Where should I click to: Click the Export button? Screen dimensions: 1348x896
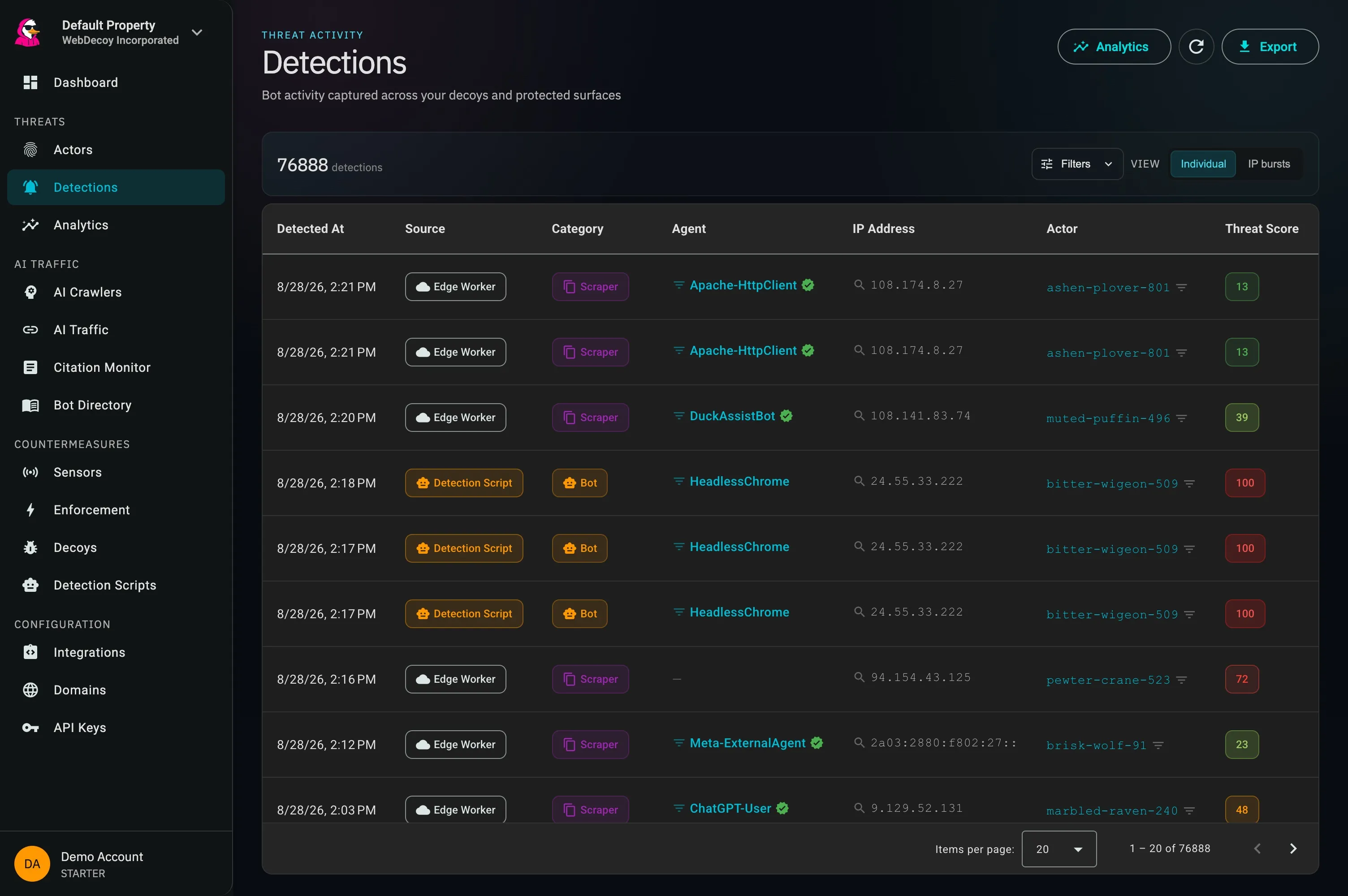(1270, 46)
